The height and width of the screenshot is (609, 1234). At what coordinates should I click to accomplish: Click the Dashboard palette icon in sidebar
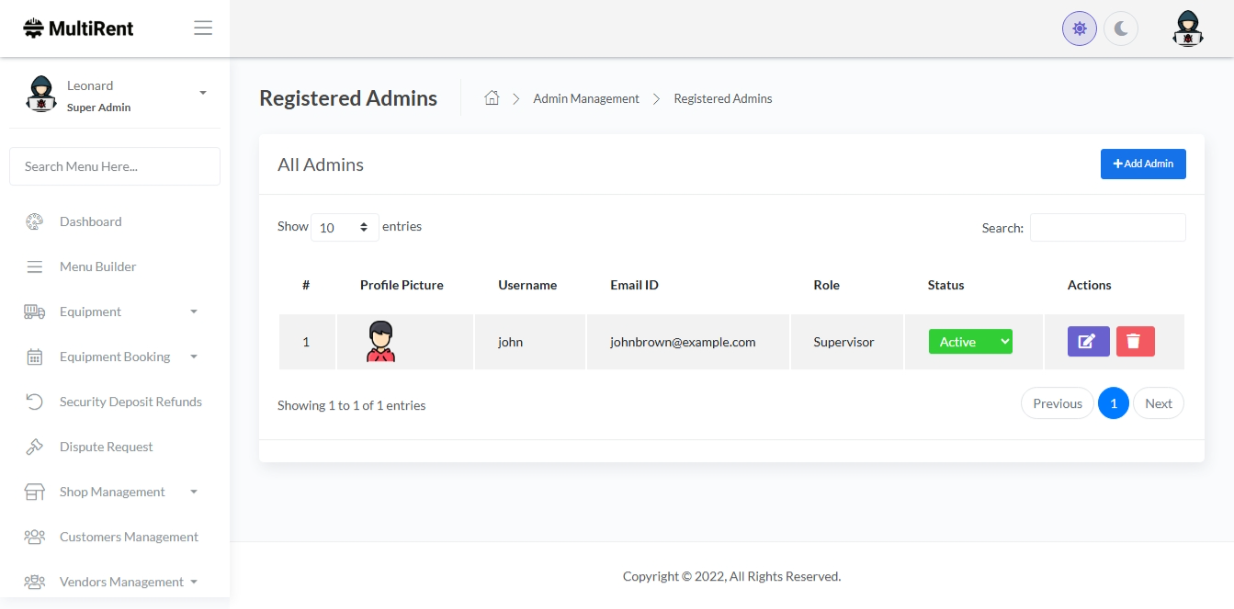34,222
